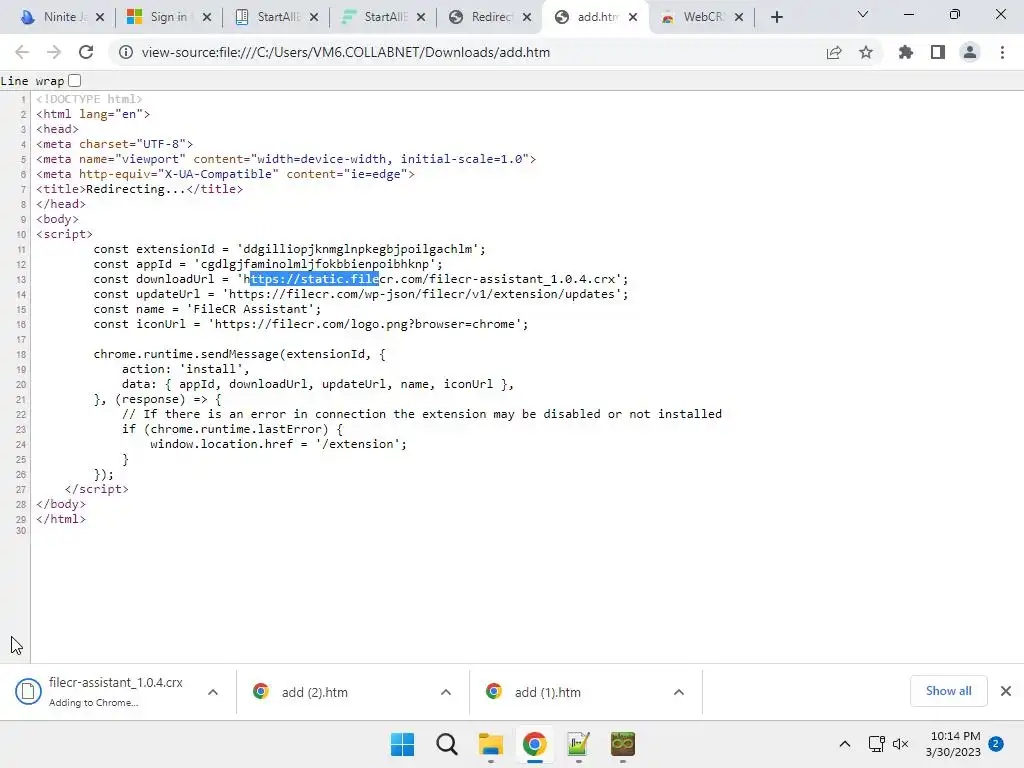Bookmark this tab with star icon
1024x768 pixels.
(866, 52)
